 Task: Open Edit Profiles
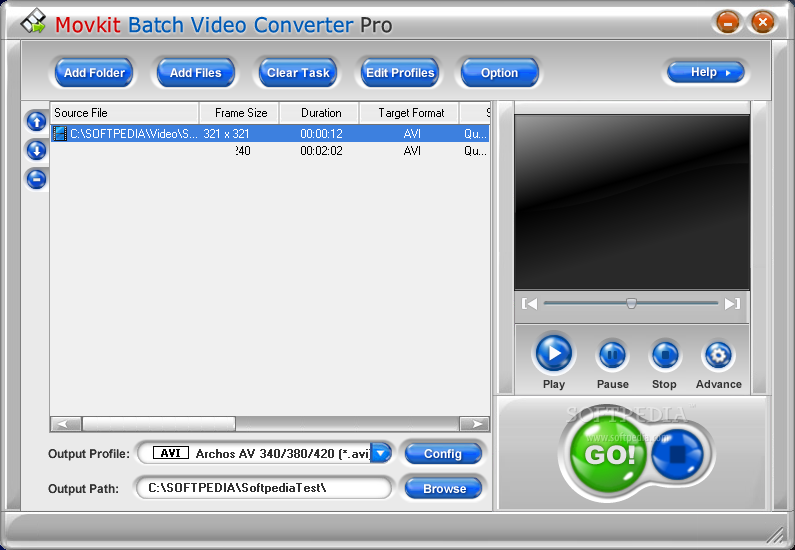400,72
